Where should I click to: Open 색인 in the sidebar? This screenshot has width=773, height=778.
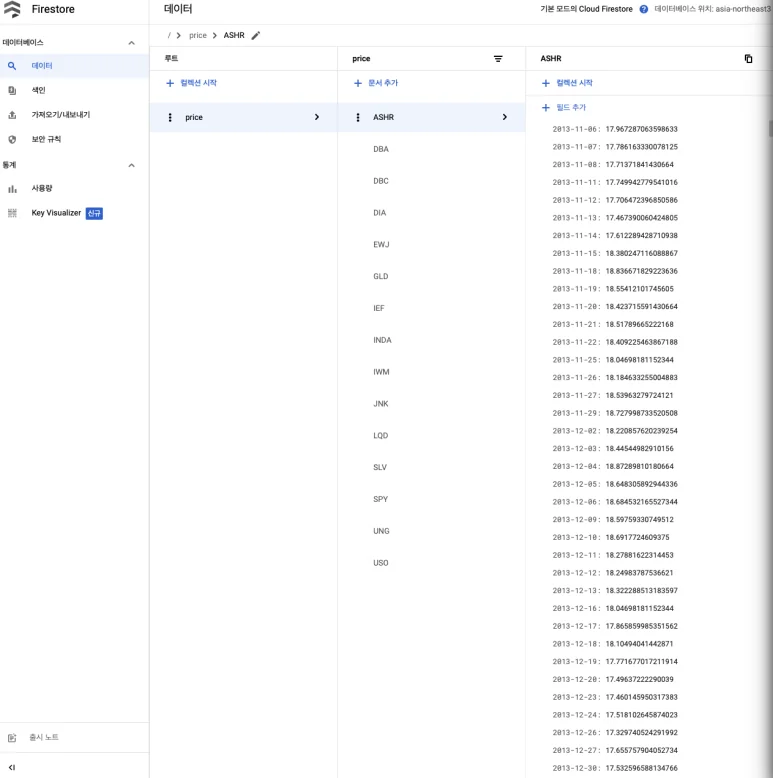38,90
